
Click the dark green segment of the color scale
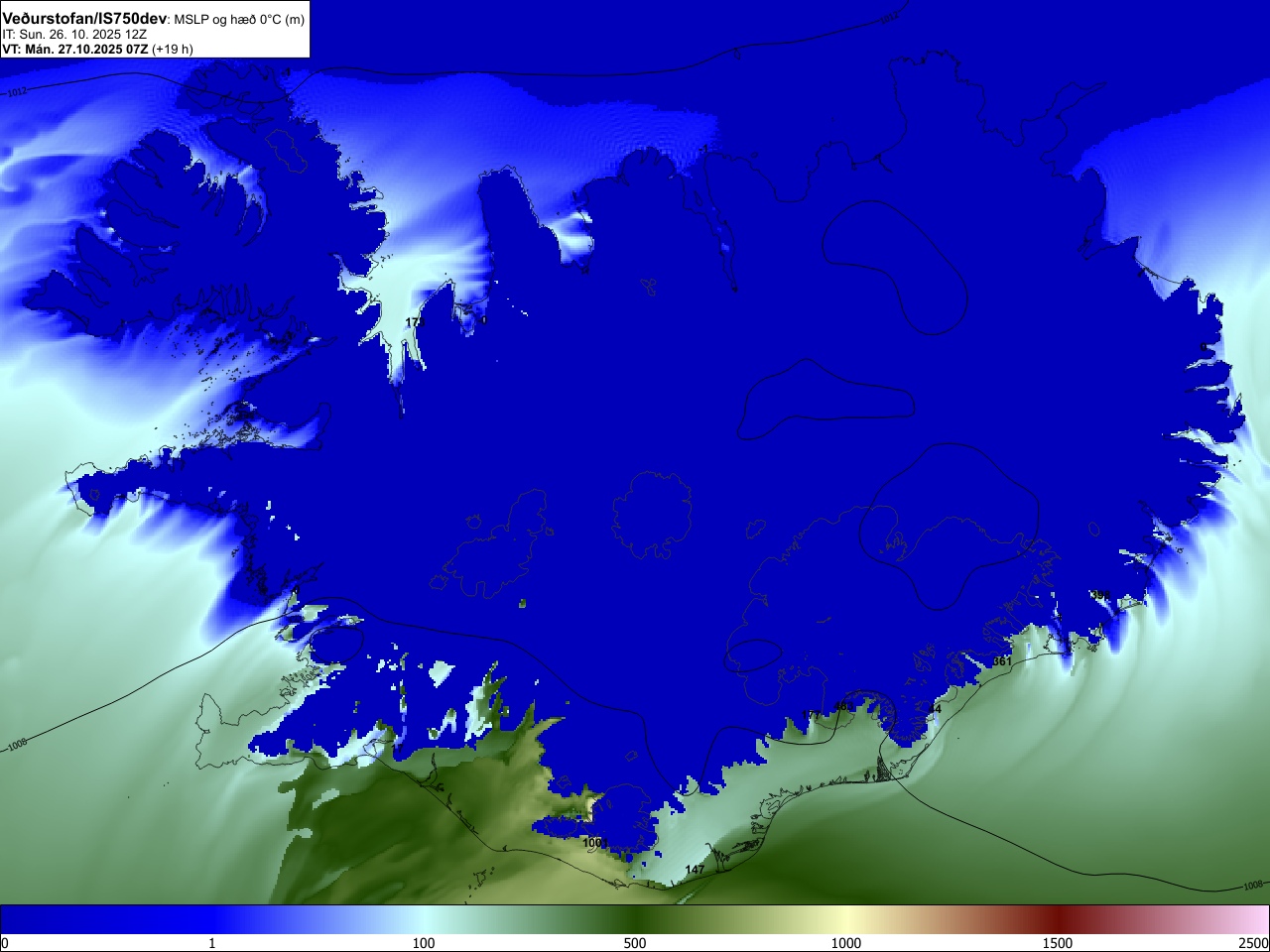[635, 920]
